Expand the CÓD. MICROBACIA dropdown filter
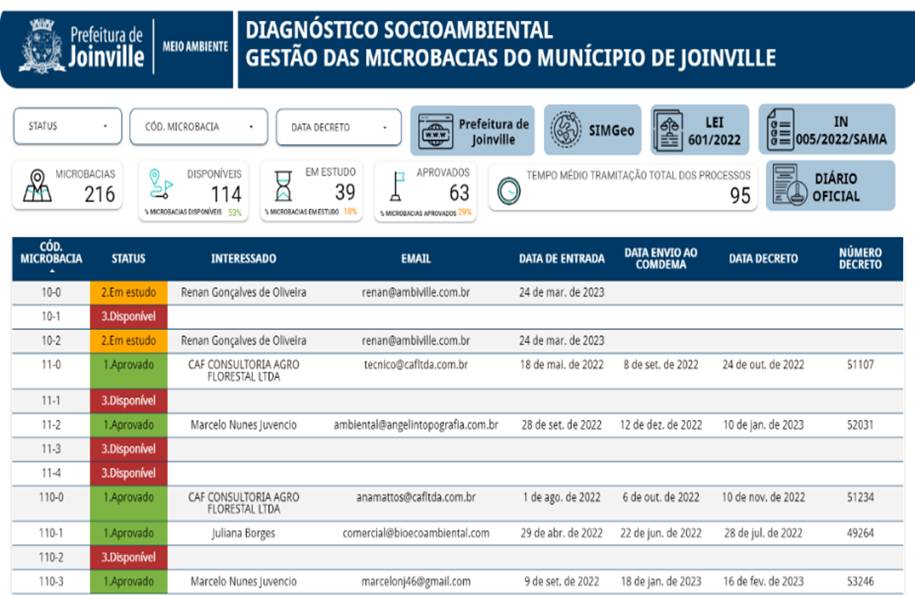 (x=198, y=127)
